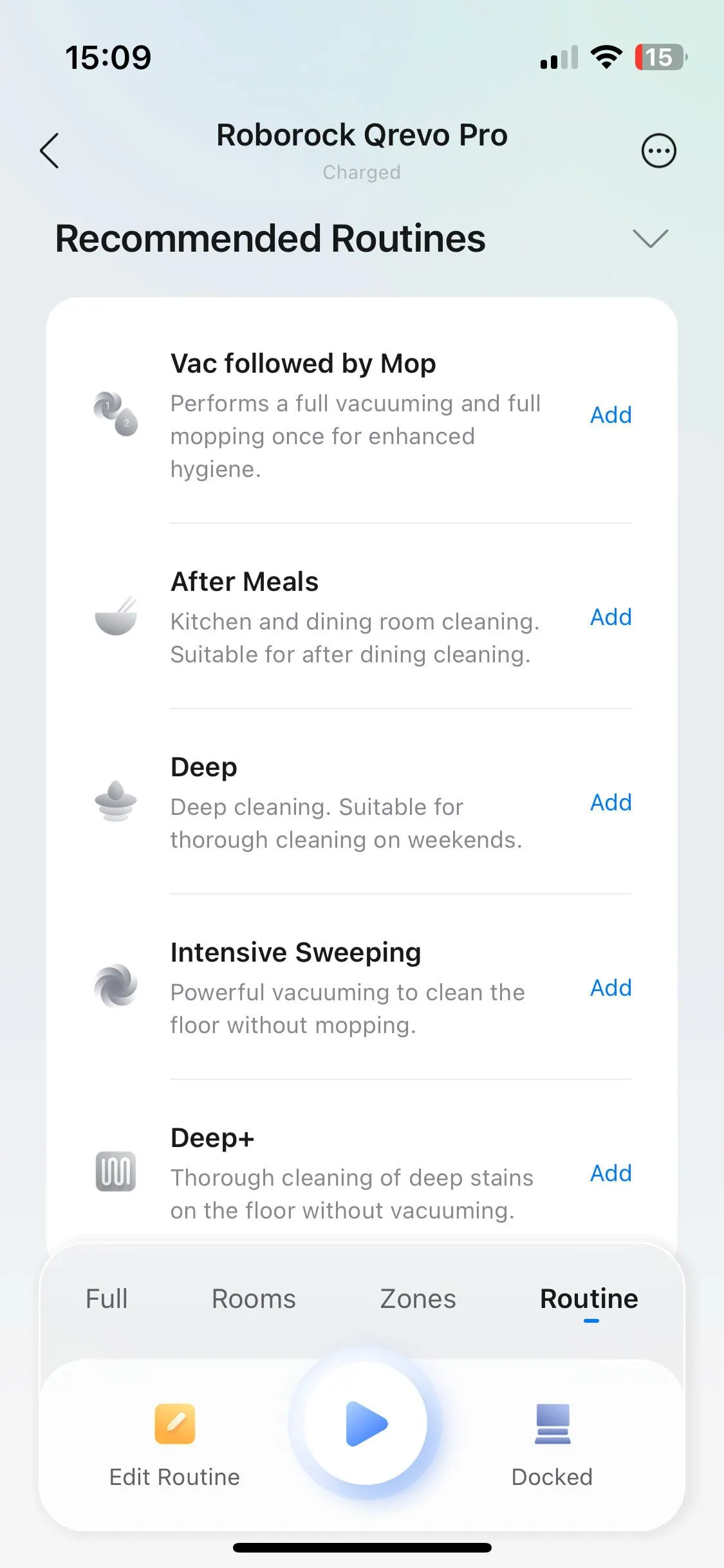
Task: Select the Zones tab
Action: click(x=418, y=1299)
